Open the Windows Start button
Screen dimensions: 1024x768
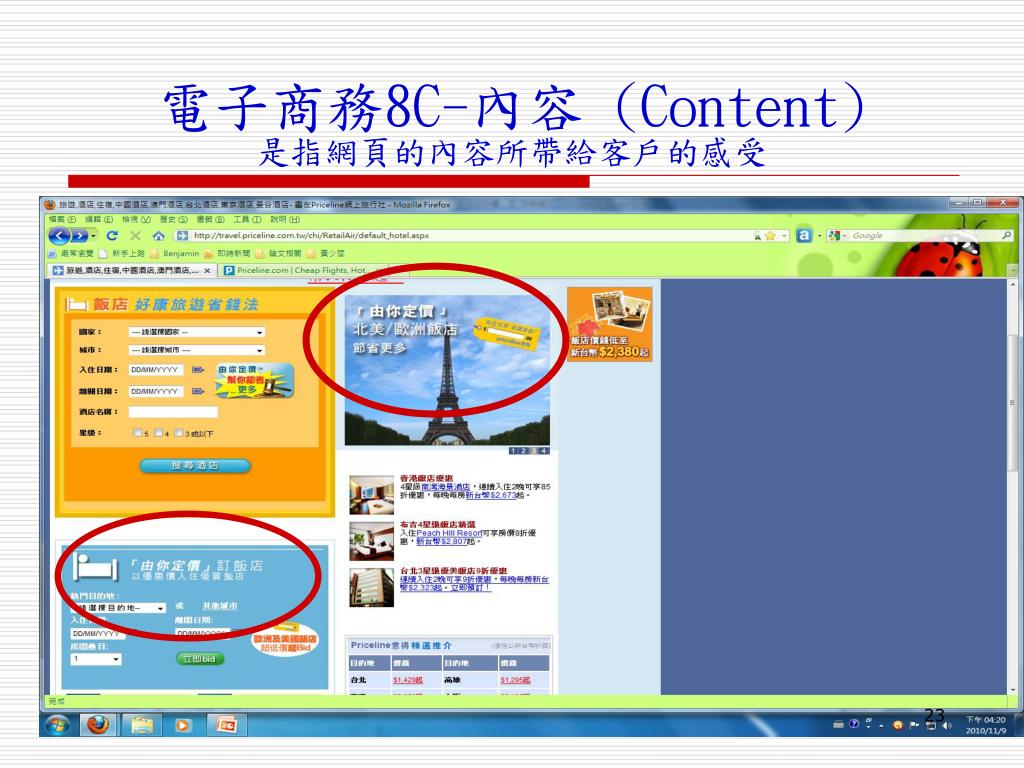pos(57,725)
